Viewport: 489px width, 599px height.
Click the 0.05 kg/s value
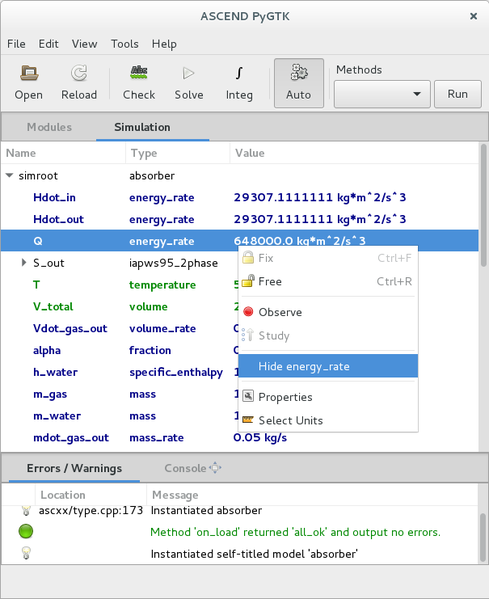pos(260,437)
